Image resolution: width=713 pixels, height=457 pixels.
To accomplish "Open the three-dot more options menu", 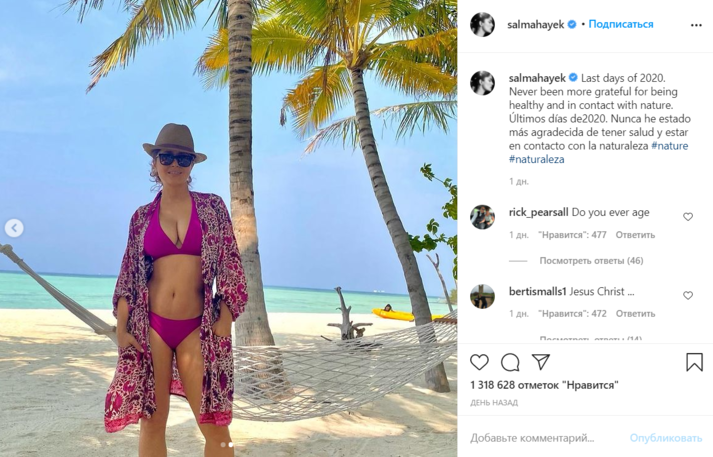I will 696,25.
